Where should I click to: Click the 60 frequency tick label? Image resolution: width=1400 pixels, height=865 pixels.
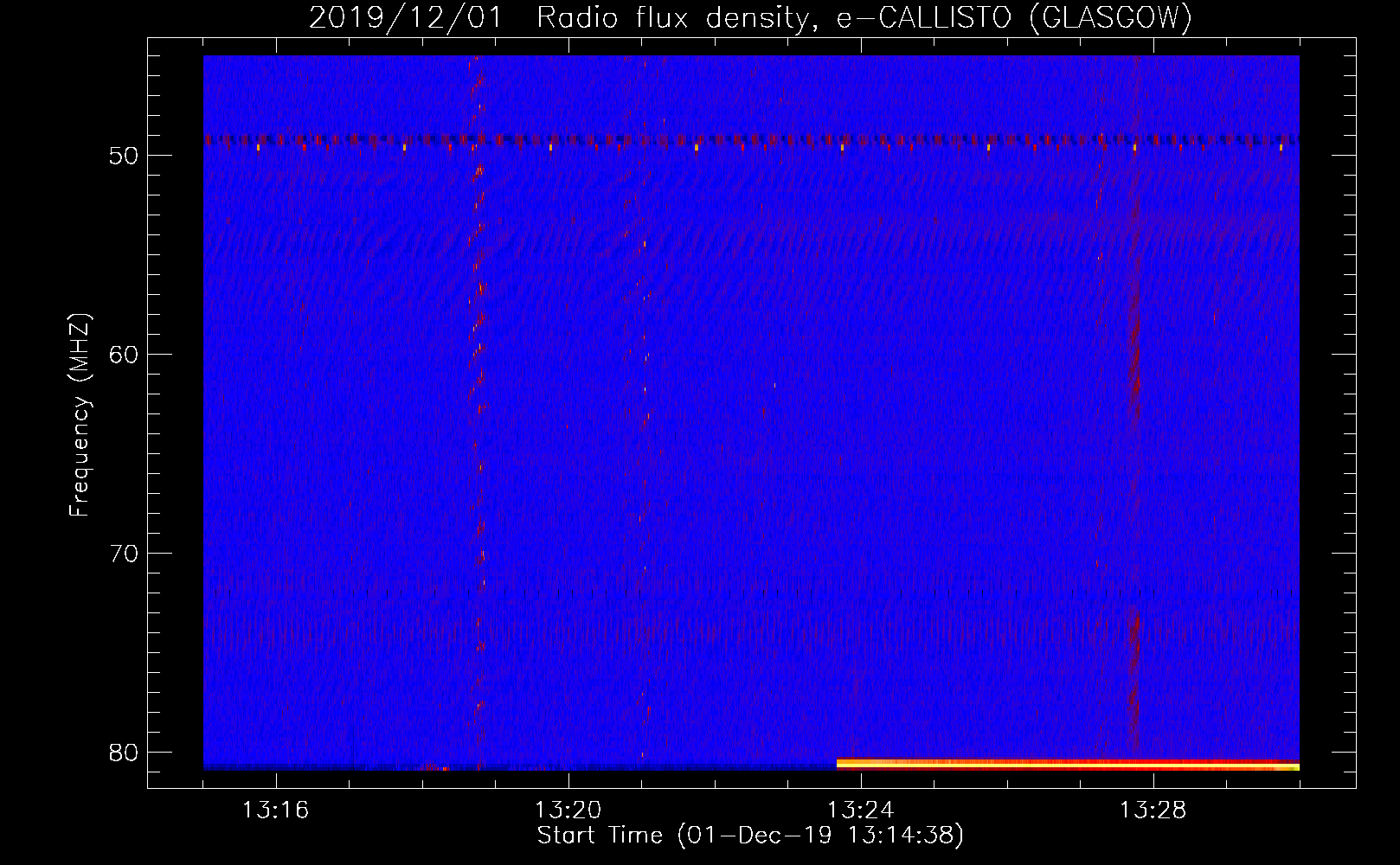tap(124, 356)
